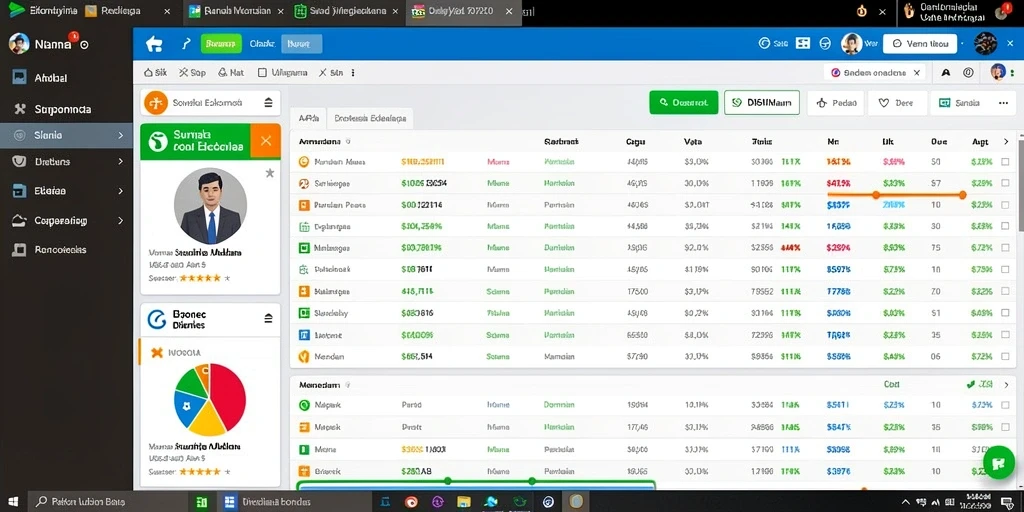1024x512 pixels.
Task: Click the Surponinca tools icon in sidebar
Action: point(20,109)
